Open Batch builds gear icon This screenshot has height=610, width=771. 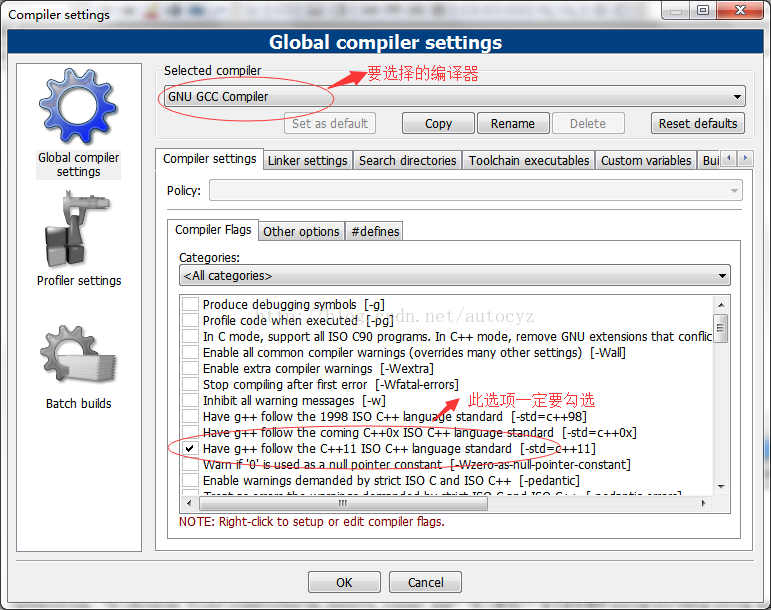click(78, 355)
